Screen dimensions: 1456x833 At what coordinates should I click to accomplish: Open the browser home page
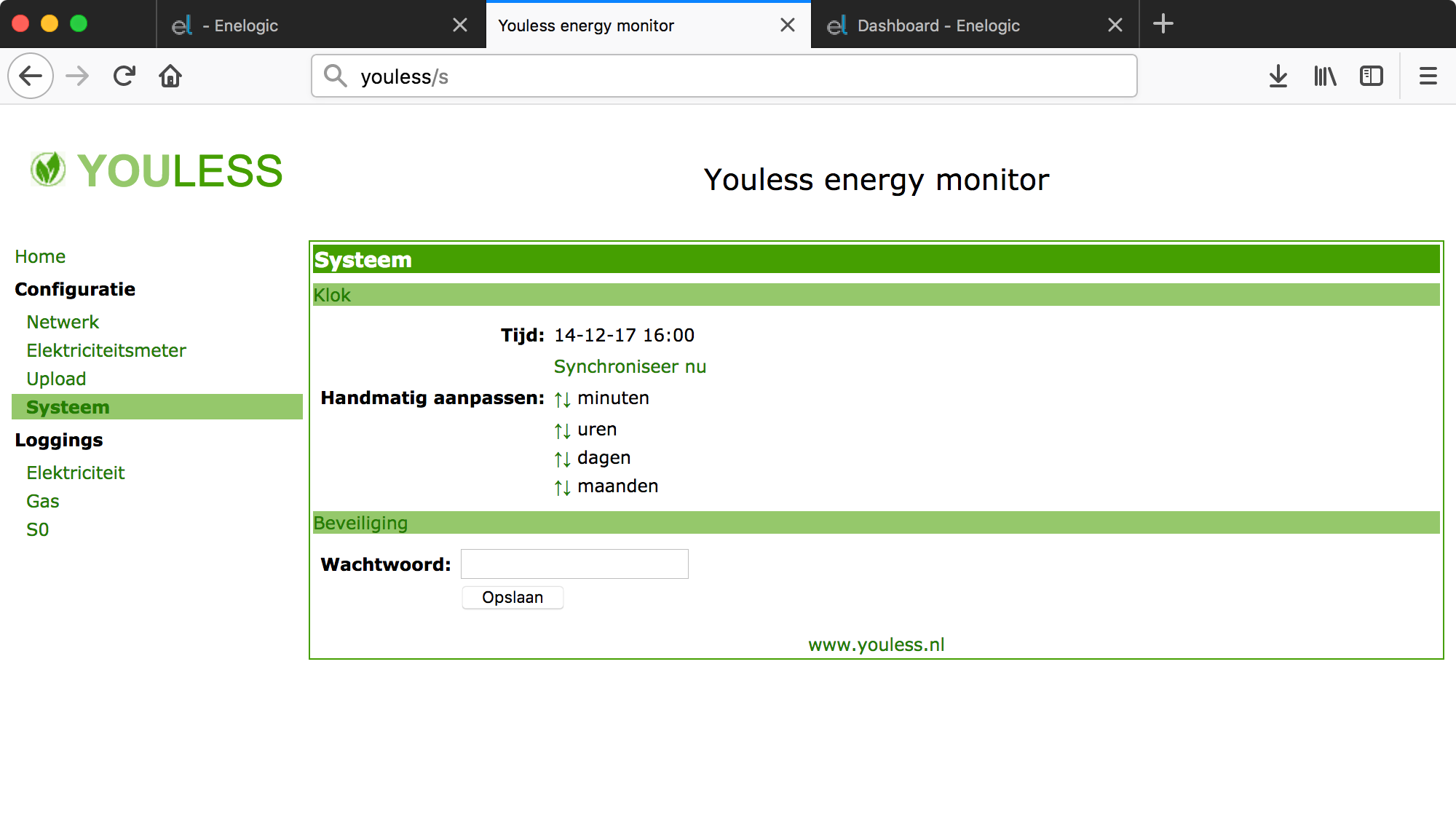170,76
